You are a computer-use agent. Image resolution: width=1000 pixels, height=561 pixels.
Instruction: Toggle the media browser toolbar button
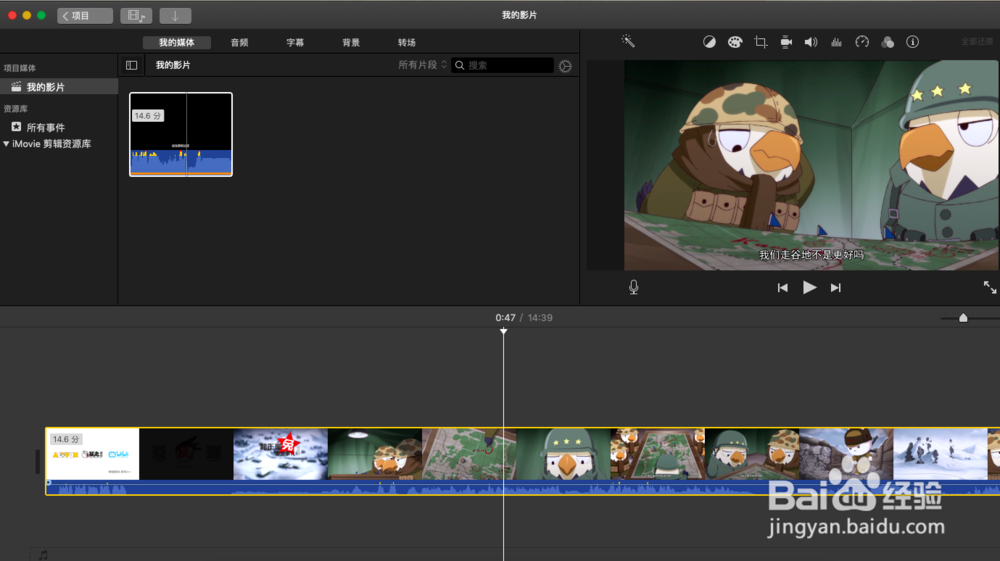(x=136, y=15)
